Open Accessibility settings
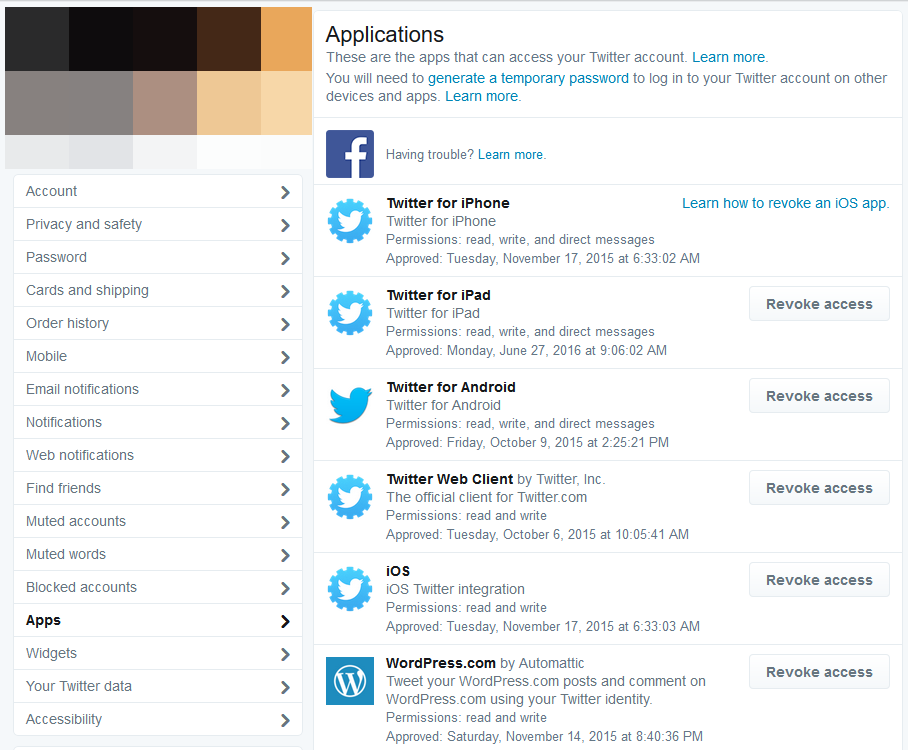 158,719
